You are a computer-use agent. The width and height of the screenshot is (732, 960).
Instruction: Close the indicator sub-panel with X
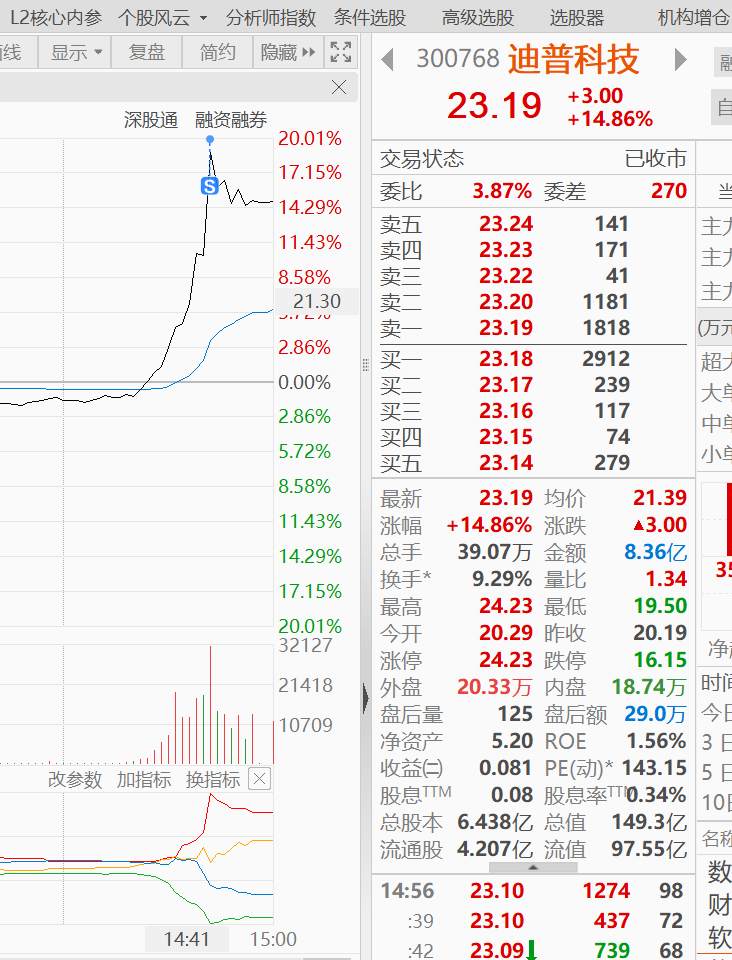pos(260,779)
